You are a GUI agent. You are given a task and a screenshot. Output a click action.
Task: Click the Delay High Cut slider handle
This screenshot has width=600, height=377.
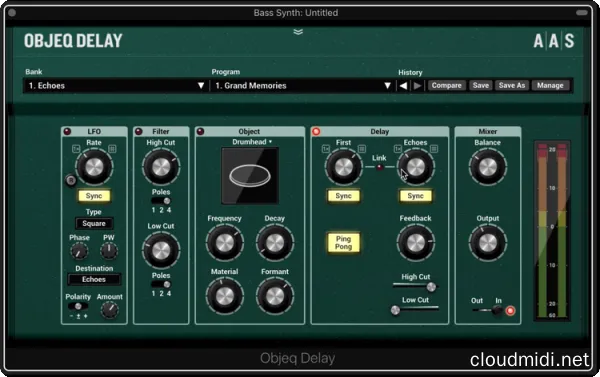(431, 287)
